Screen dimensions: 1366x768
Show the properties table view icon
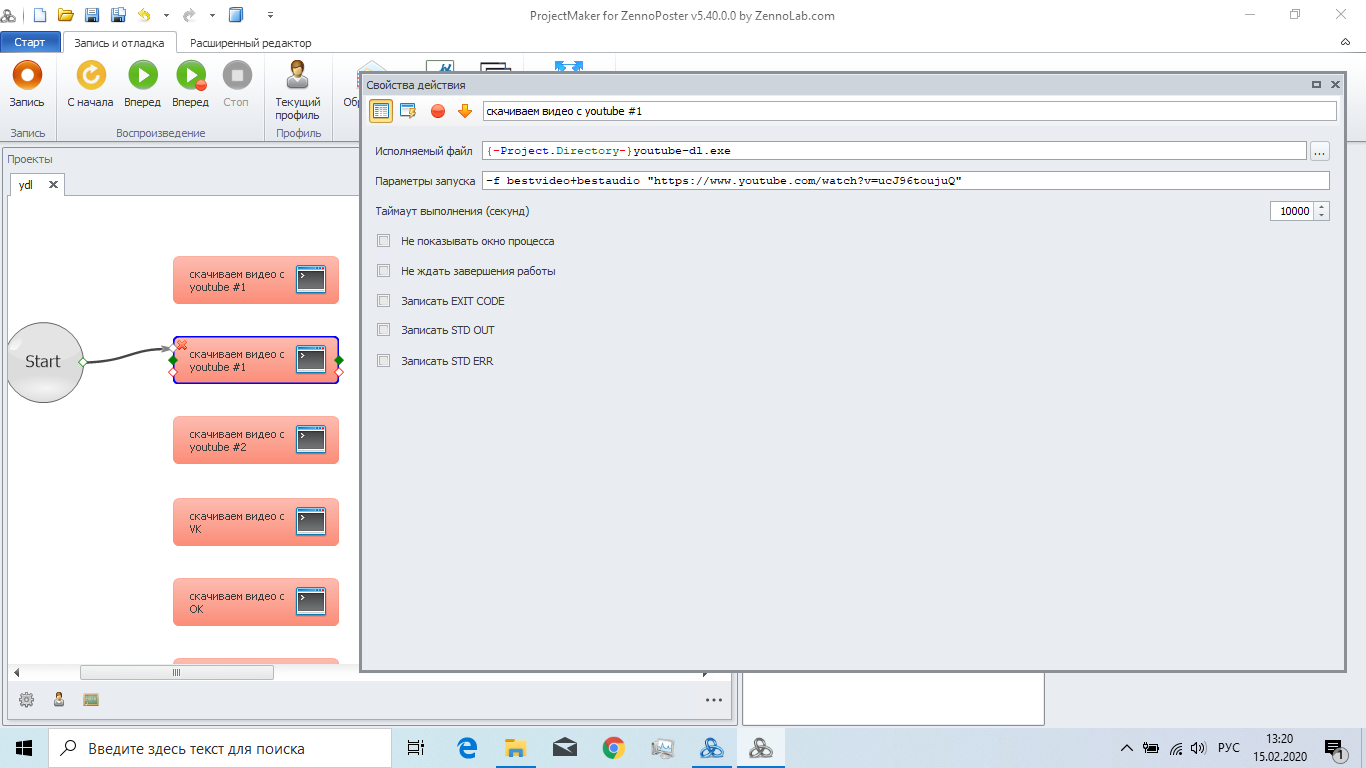381,110
